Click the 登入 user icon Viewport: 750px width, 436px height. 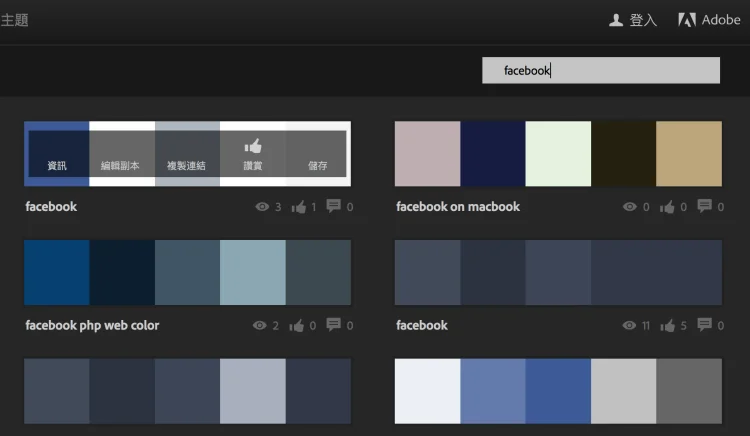(x=616, y=20)
